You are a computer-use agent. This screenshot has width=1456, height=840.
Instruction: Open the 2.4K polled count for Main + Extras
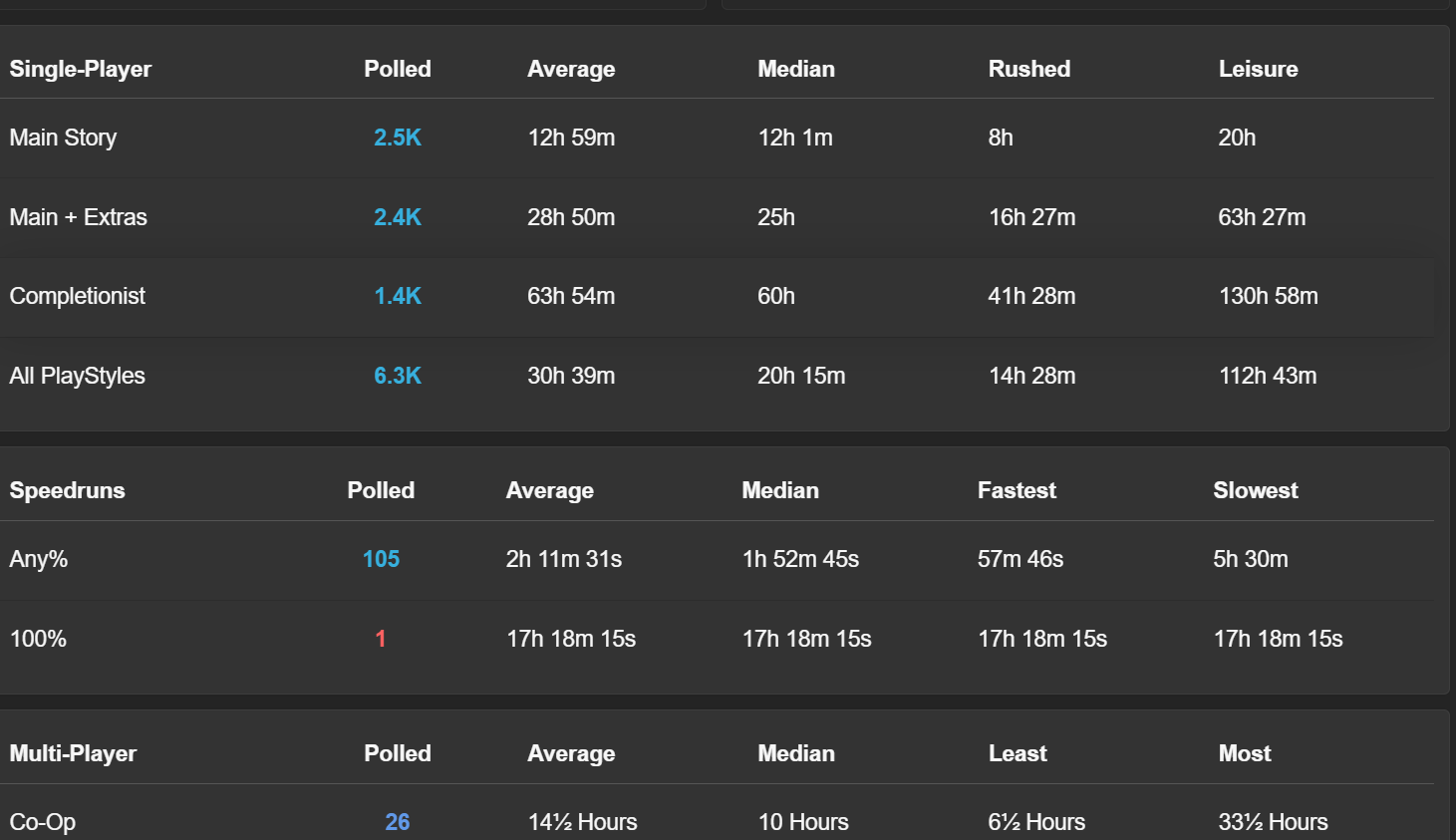click(x=397, y=217)
